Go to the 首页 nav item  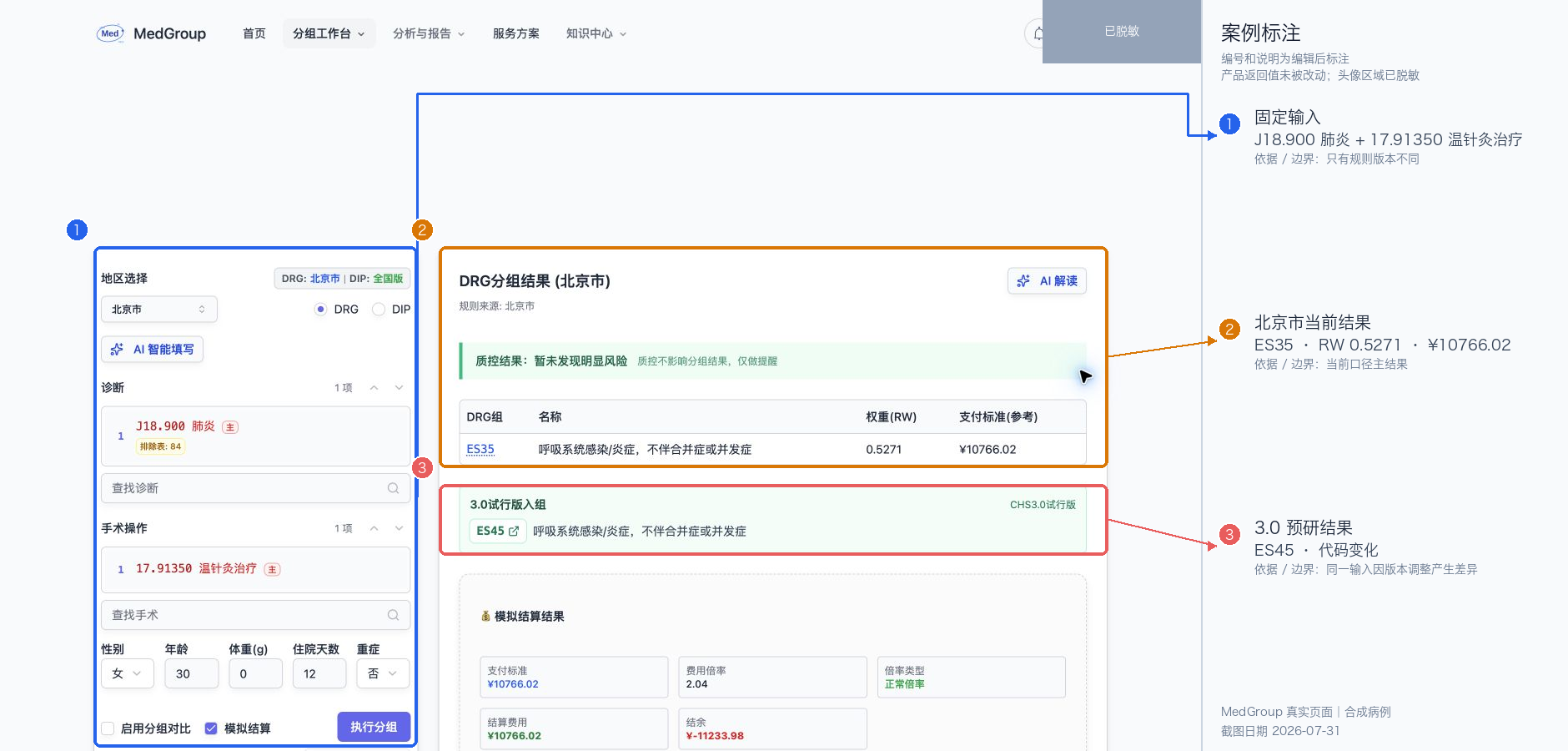(254, 33)
